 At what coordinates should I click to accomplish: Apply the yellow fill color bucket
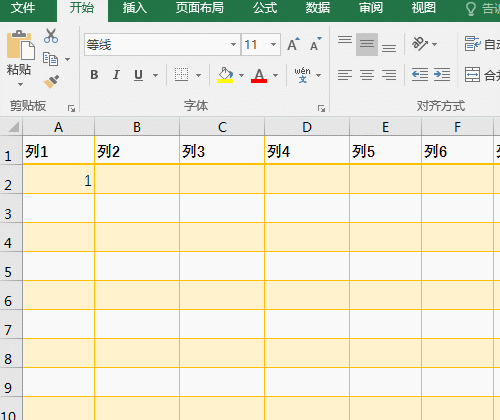click(x=225, y=75)
